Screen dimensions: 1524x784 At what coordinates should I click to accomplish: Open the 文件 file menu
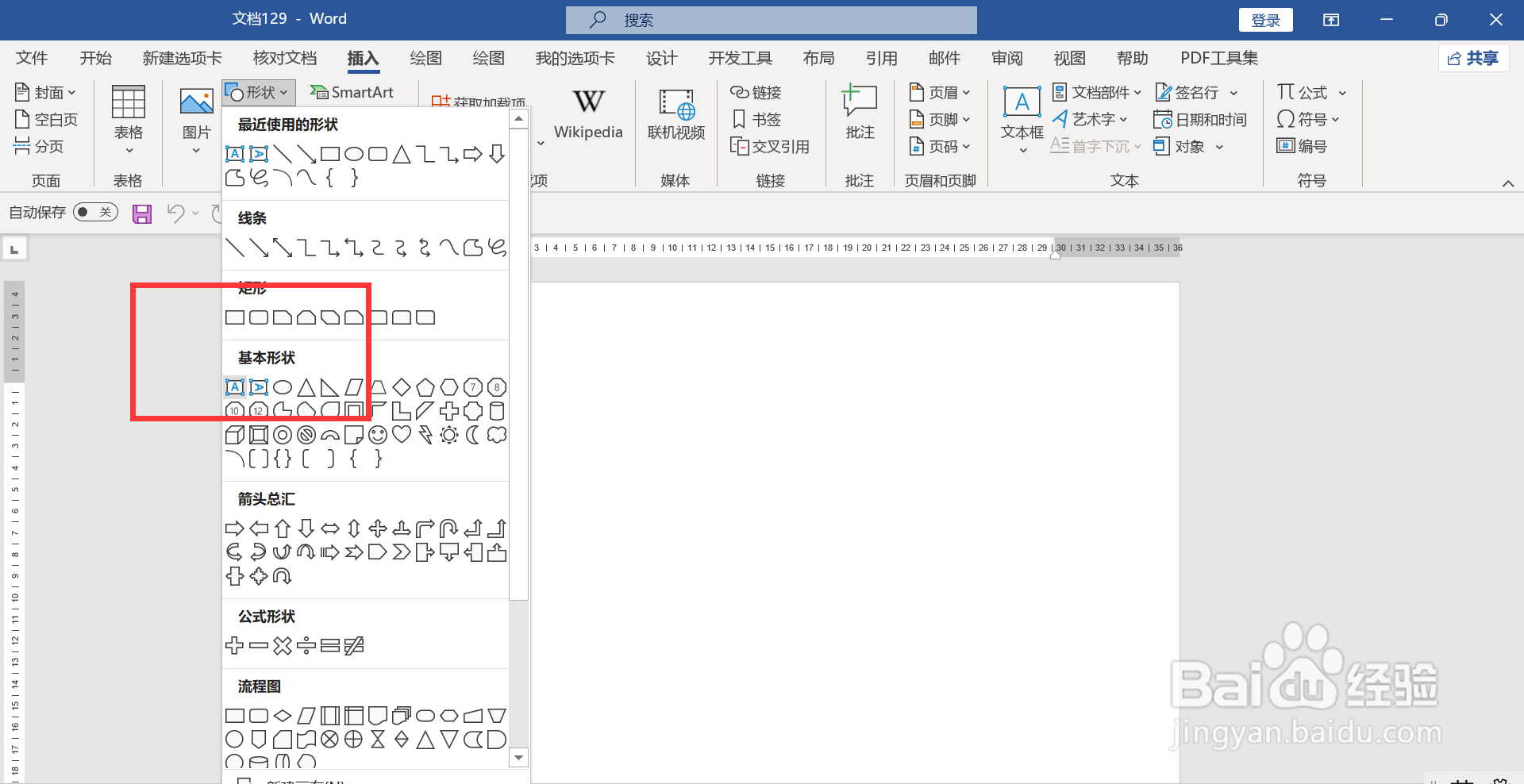coord(32,58)
